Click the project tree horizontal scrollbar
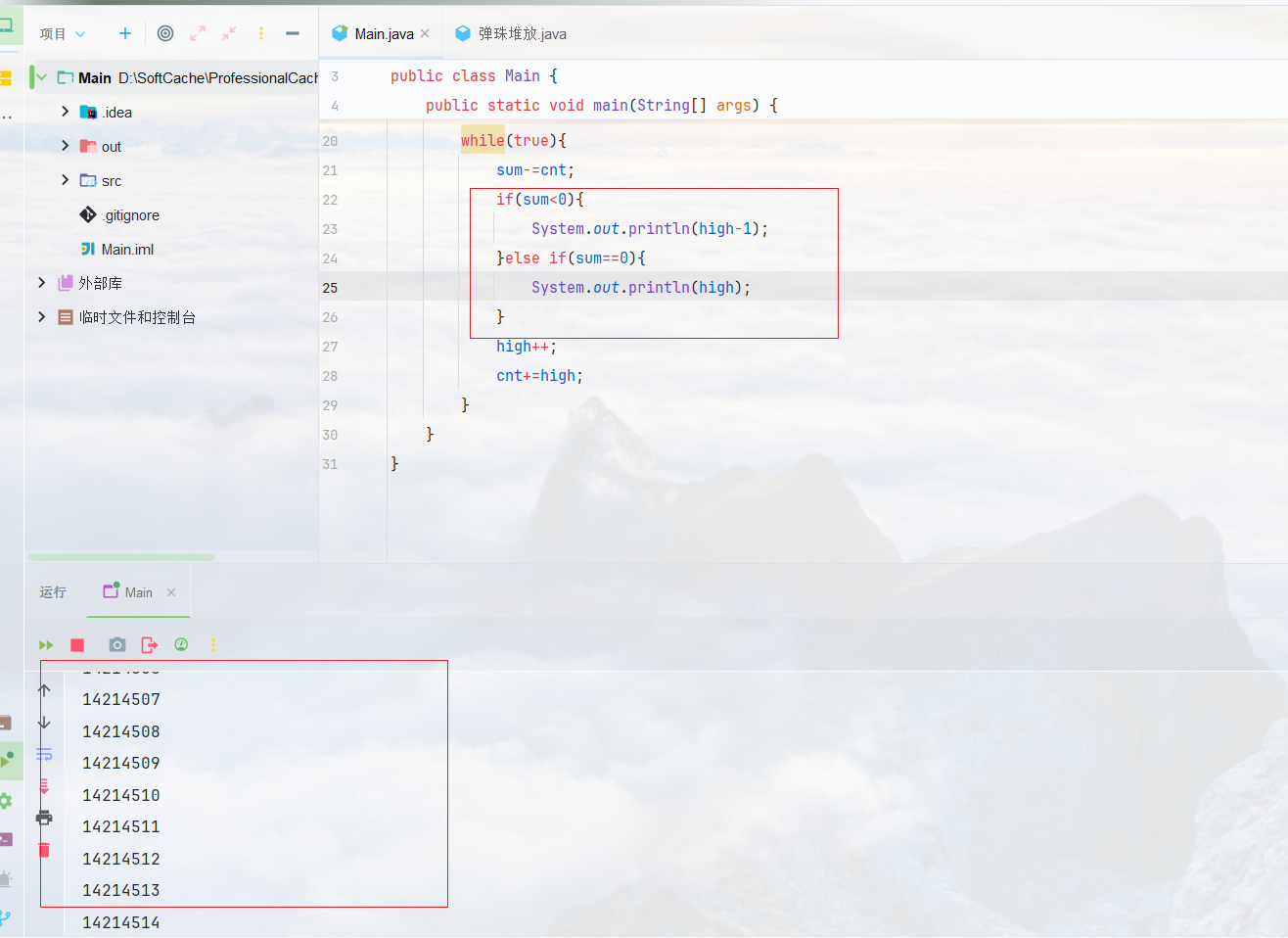 (x=120, y=557)
